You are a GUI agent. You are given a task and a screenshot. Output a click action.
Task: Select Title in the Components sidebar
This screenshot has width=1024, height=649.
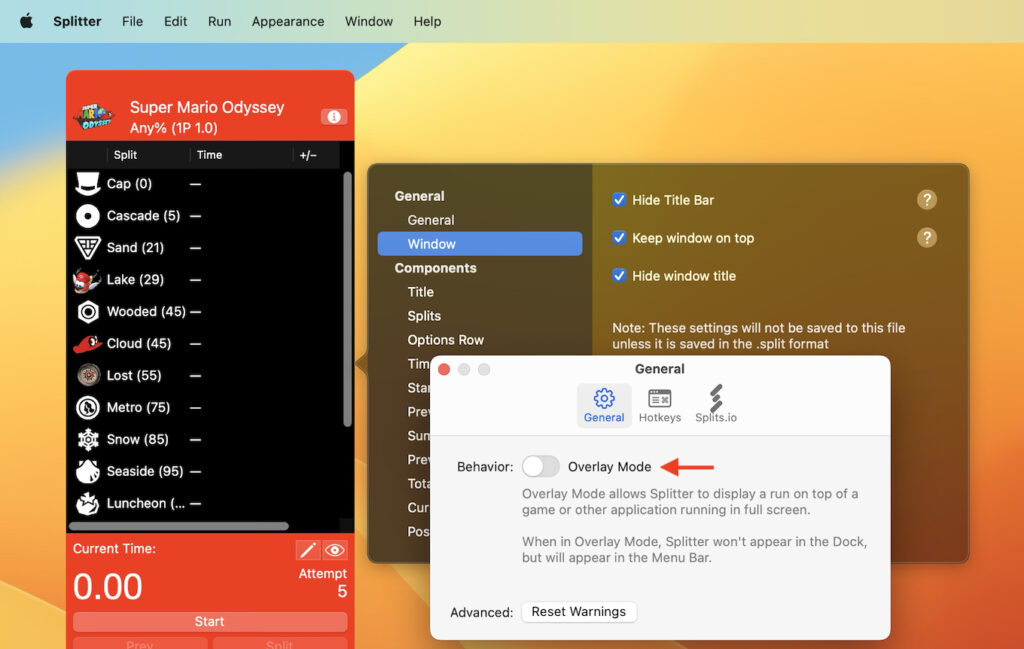tap(421, 292)
